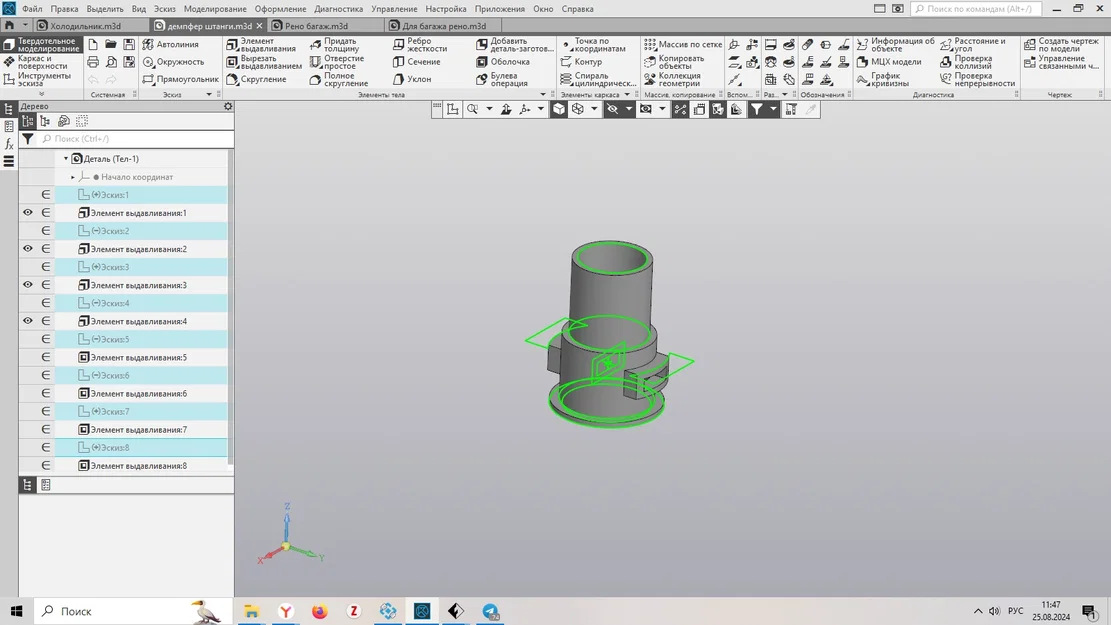Use Придать толщину command
Viewport: 1111px width, 625px height.
pos(334,45)
